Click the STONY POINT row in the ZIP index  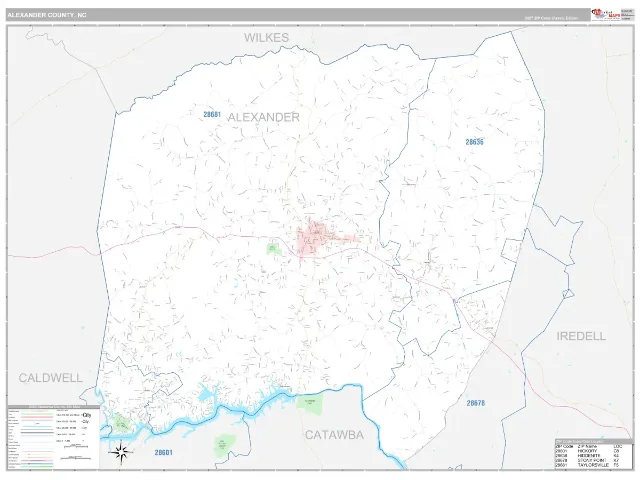coord(587,460)
